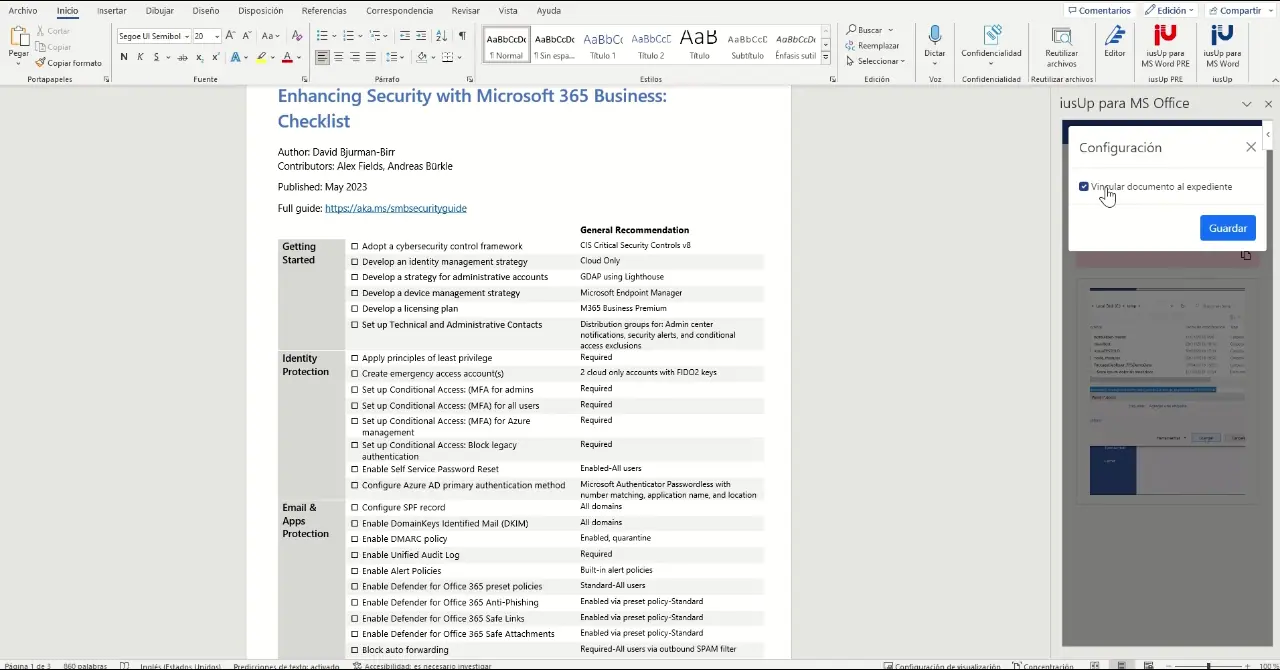Open the font name dropdown
Screen dimensions: 1280x670
(187, 36)
